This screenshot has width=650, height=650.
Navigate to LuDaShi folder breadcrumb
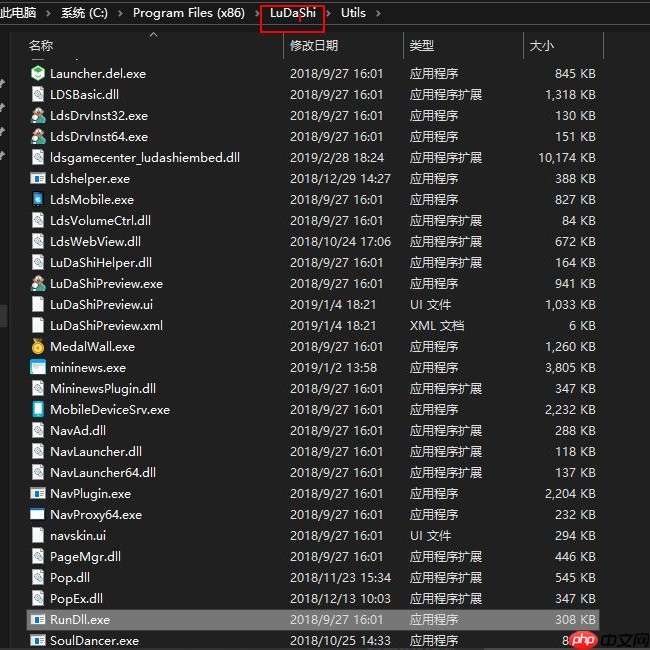pyautogui.click(x=293, y=13)
